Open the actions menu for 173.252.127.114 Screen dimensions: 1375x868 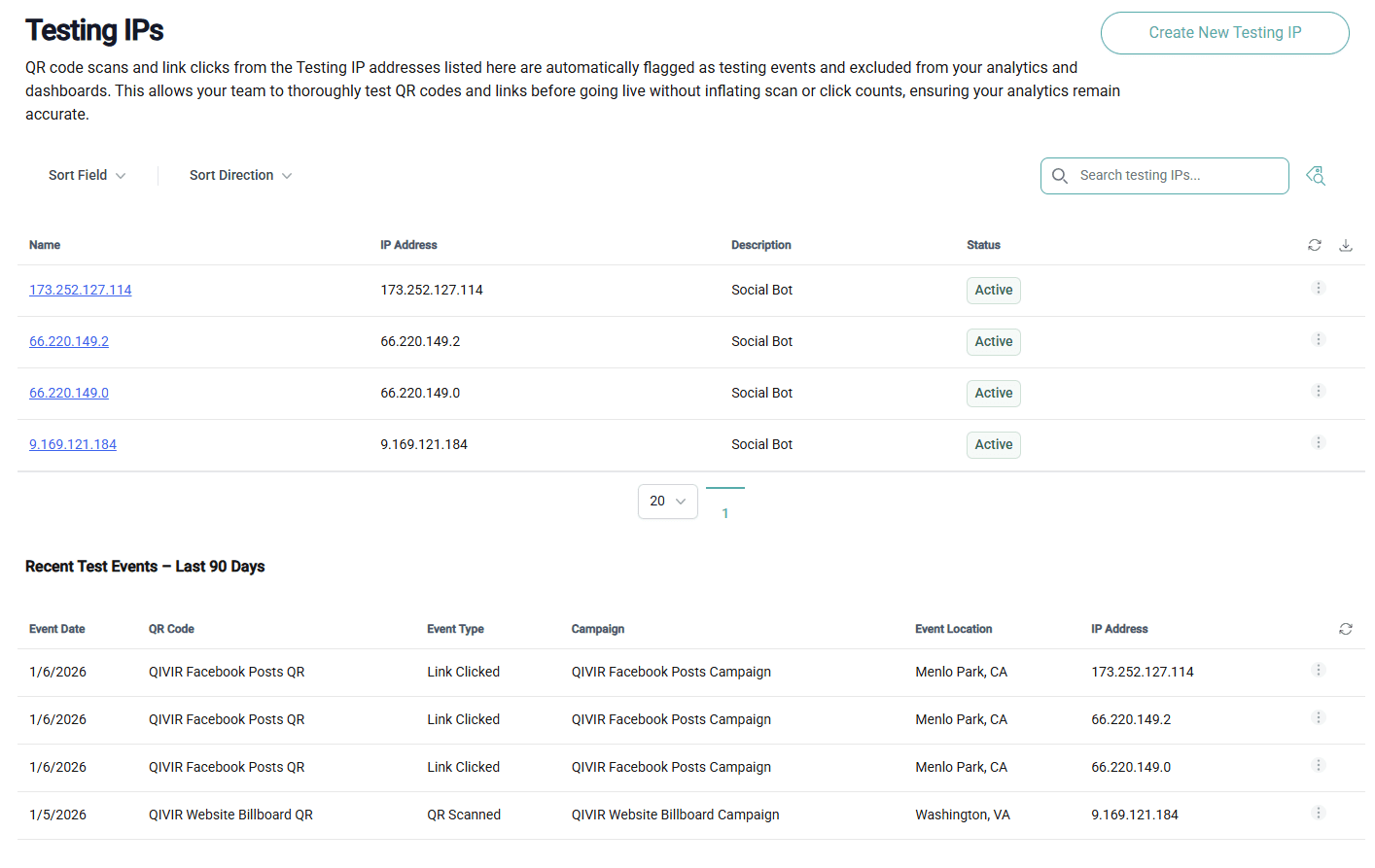point(1319,288)
